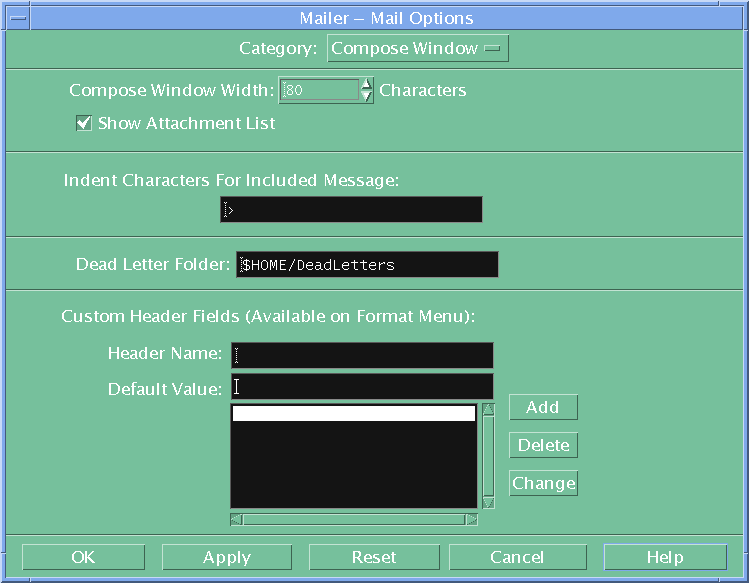
Task: Open Help for Mail Options
Action: pyautogui.click(x=664, y=557)
